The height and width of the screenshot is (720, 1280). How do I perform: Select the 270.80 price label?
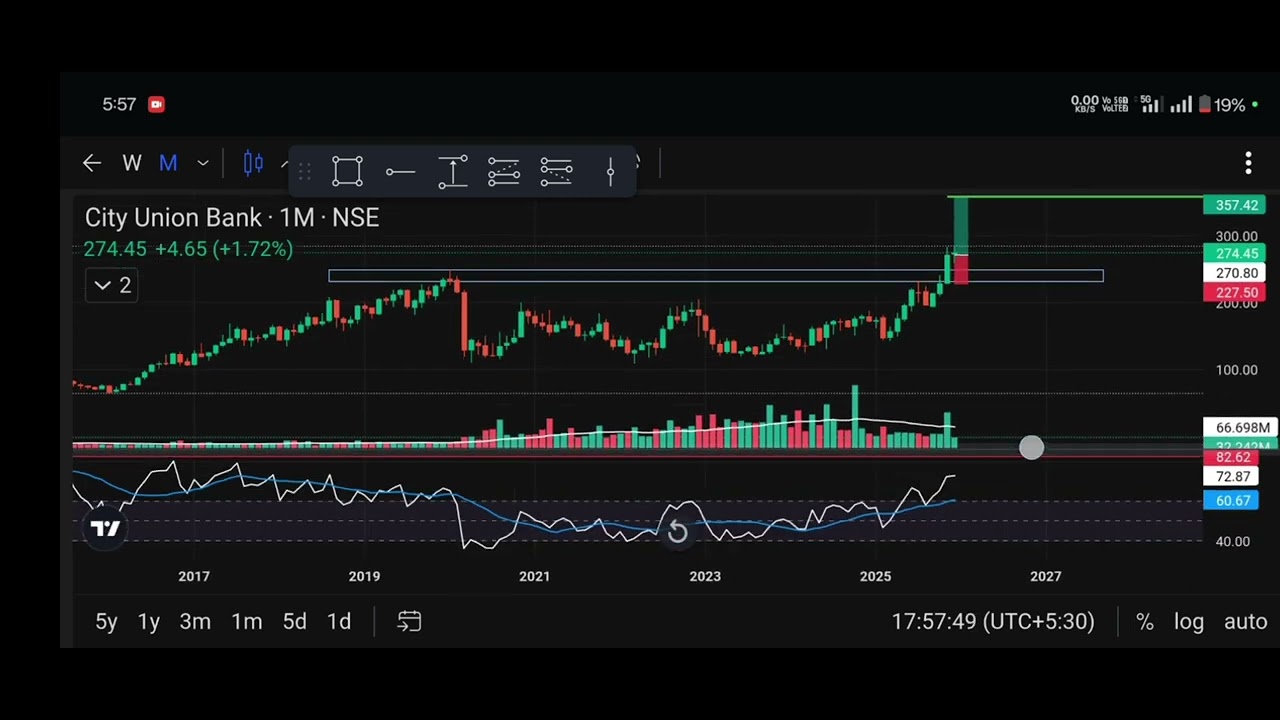tap(1234, 273)
